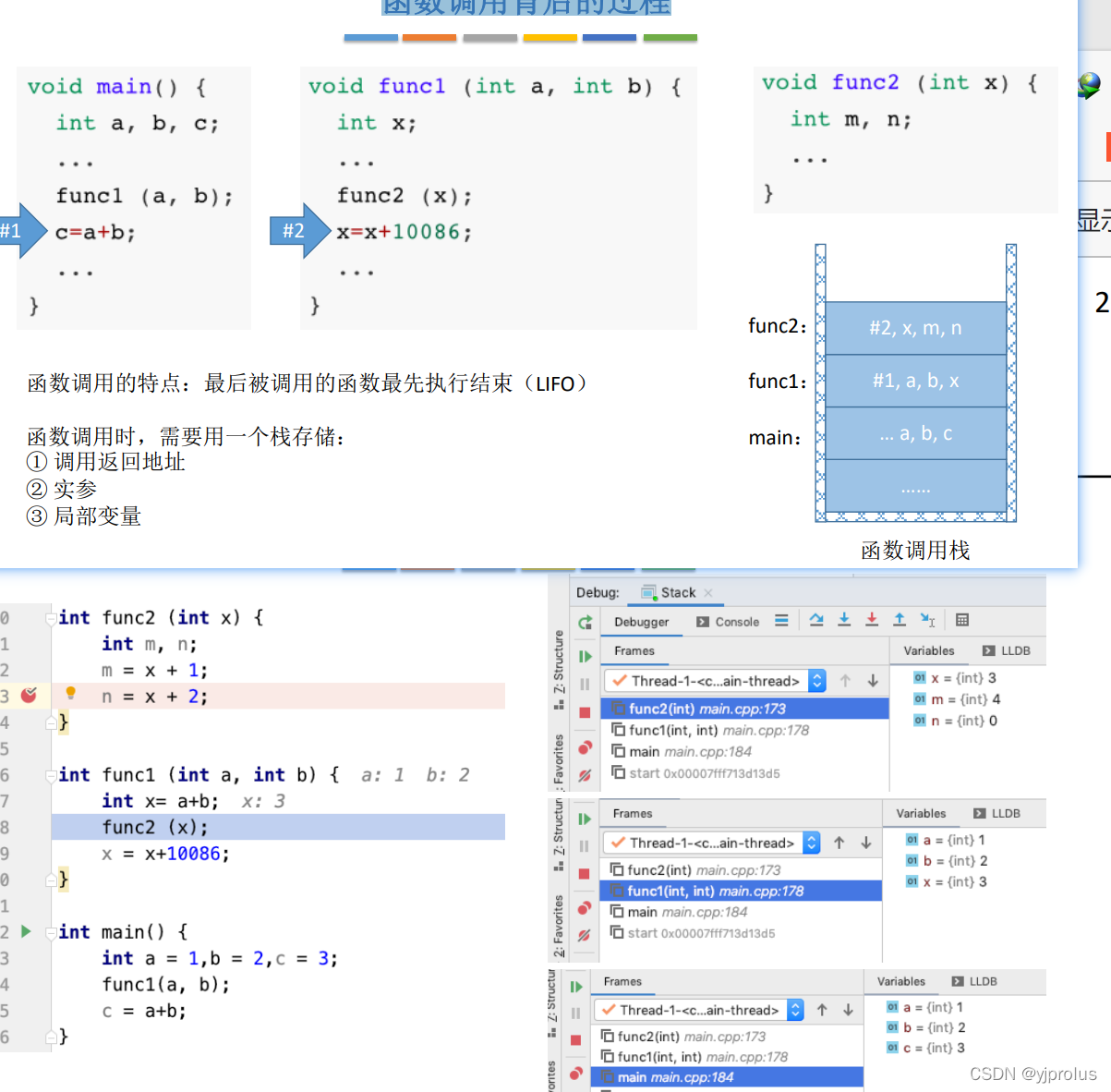
Task: Click the Step Out debugger icon
Action: 900,620
